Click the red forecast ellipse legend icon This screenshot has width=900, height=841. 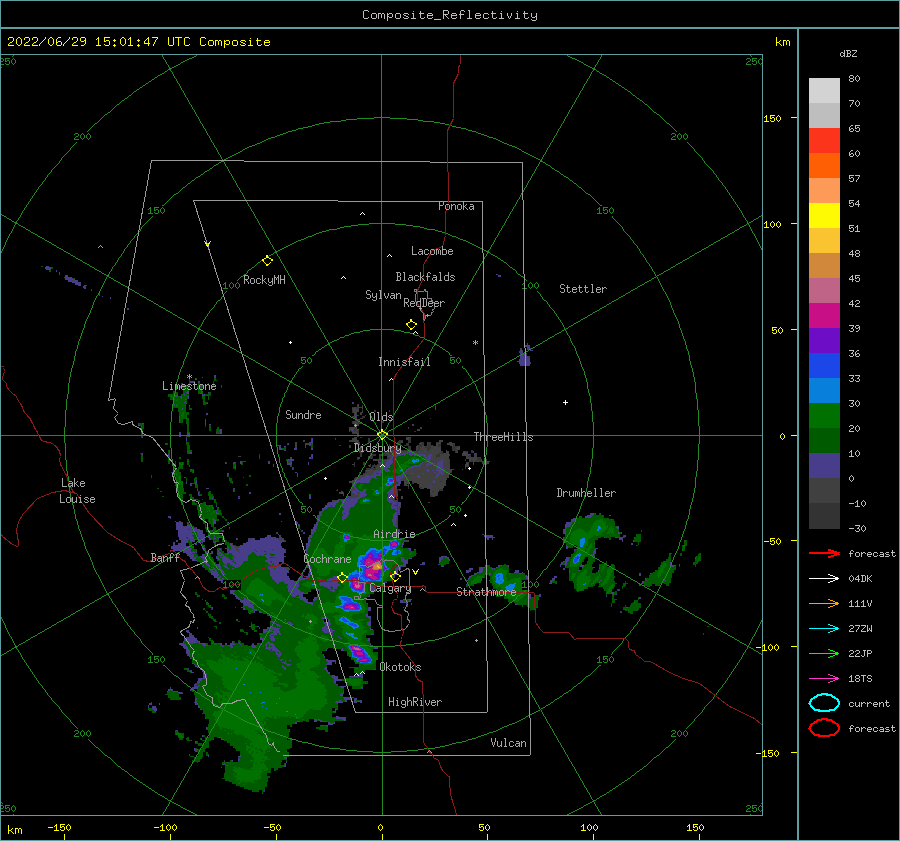[x=824, y=727]
